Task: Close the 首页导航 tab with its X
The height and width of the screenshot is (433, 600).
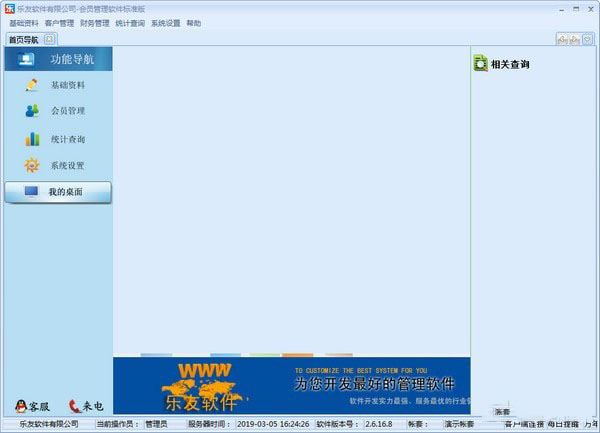Action: click(x=49, y=39)
